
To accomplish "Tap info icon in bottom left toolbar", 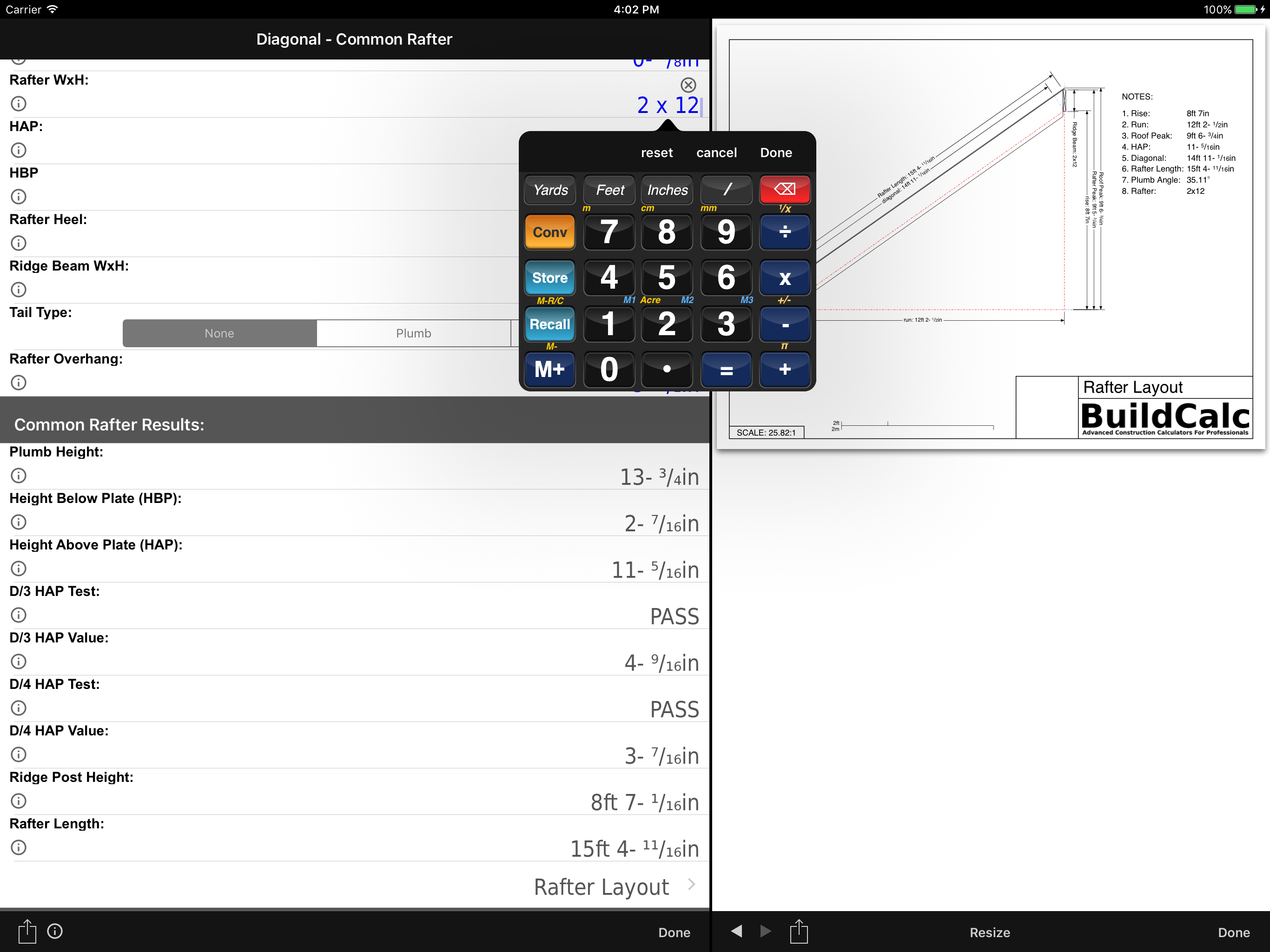I will pyautogui.click(x=55, y=932).
